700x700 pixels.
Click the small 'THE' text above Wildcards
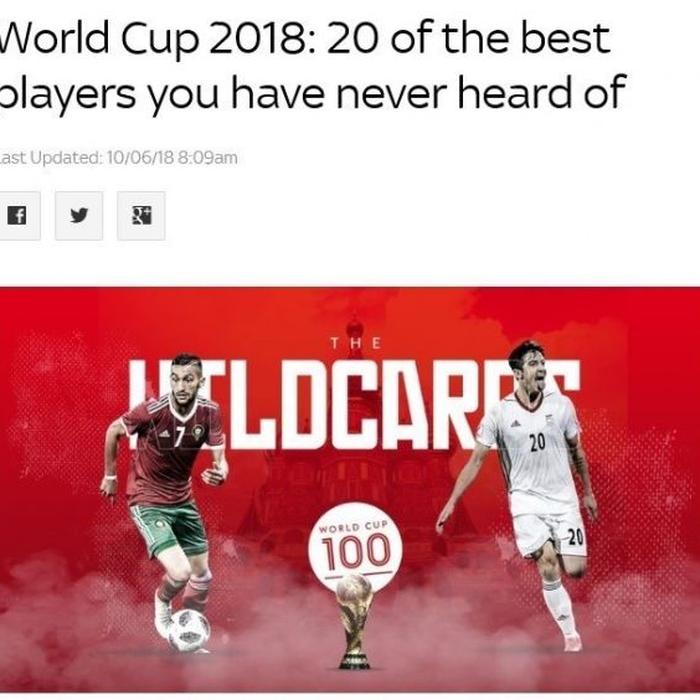click(x=356, y=343)
